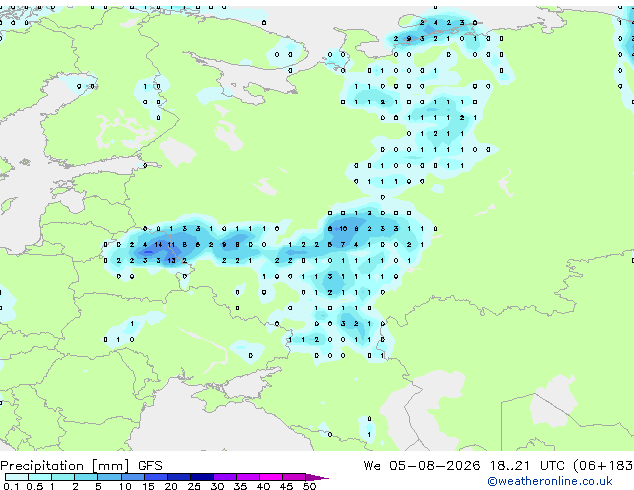The image size is (634, 490).
Task: Click the 'Precipitation [mm] GFS' title text
Action: [81, 466]
